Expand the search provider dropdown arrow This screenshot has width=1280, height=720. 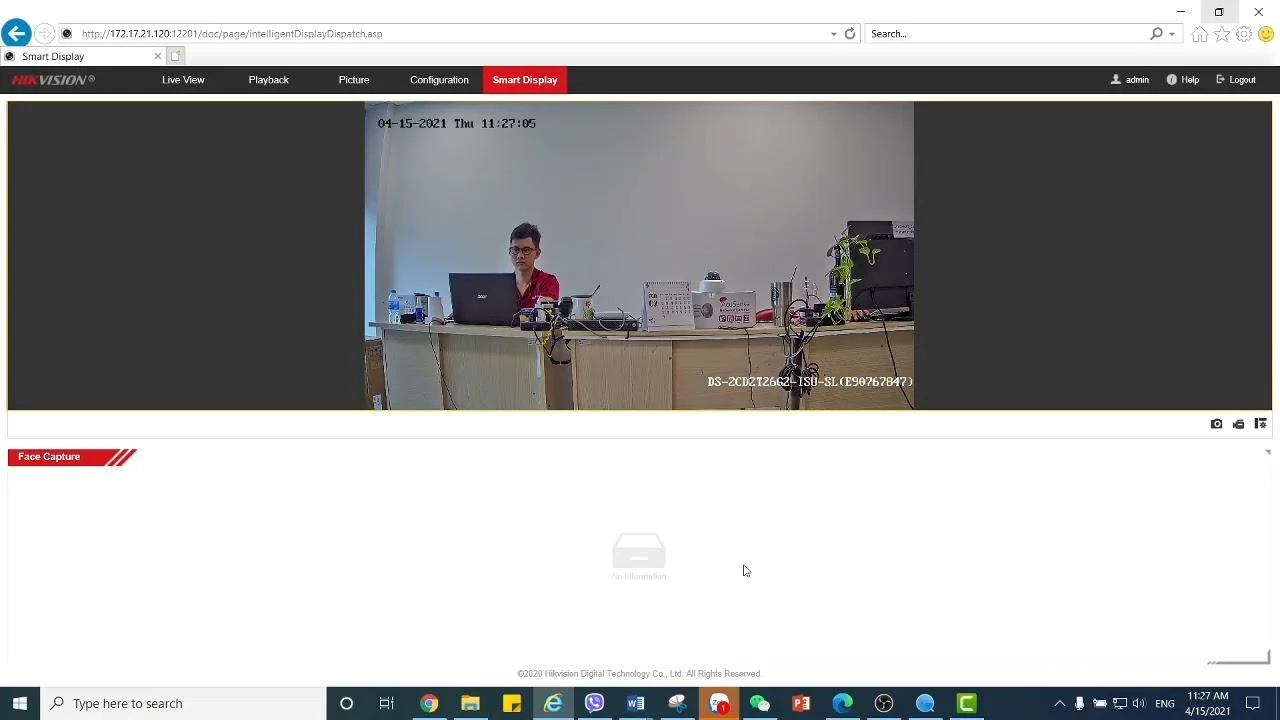[1171, 34]
